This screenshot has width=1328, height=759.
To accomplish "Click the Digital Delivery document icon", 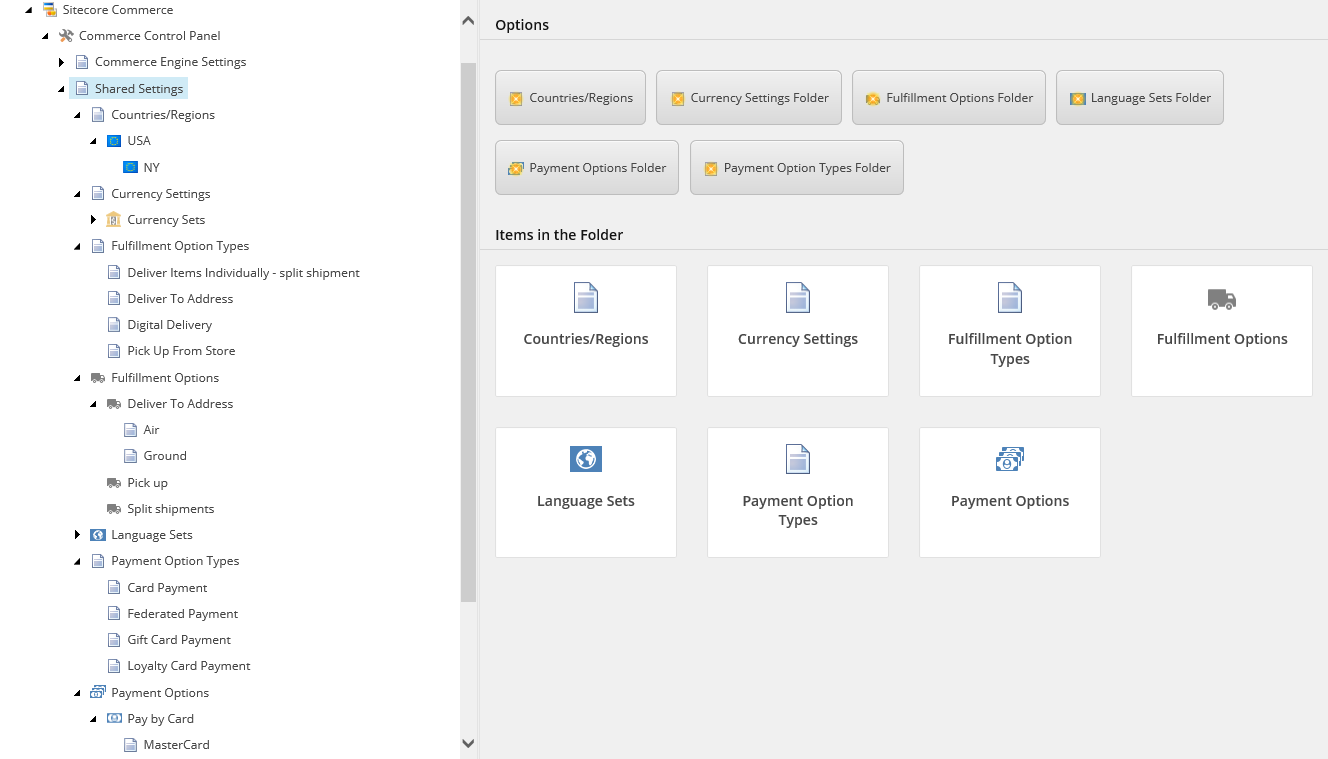I will point(114,325).
